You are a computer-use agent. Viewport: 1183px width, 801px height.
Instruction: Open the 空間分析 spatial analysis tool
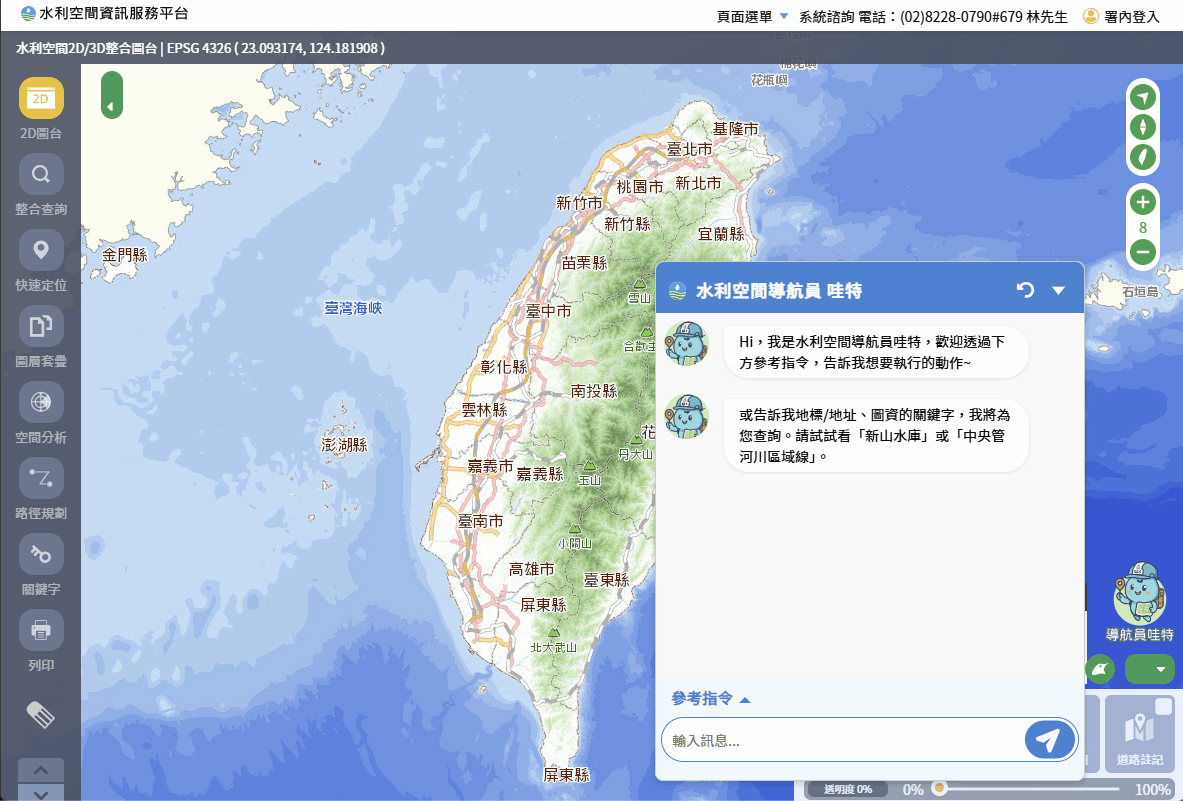pyautogui.click(x=41, y=403)
